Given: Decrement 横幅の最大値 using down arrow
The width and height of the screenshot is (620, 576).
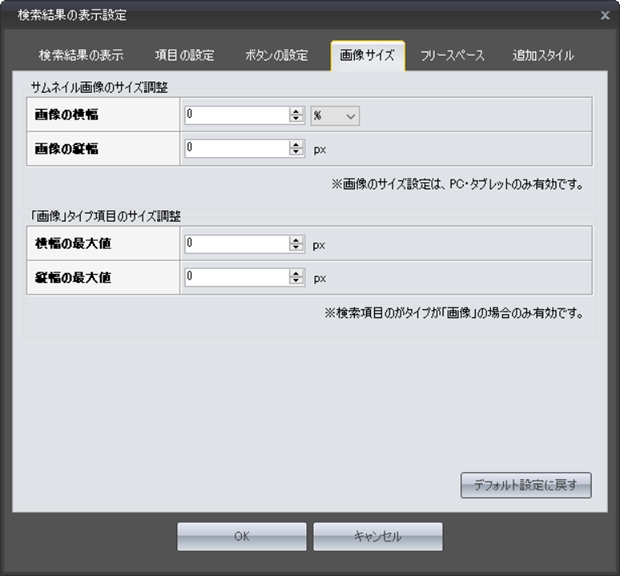Looking at the screenshot, I should tap(295, 247).
